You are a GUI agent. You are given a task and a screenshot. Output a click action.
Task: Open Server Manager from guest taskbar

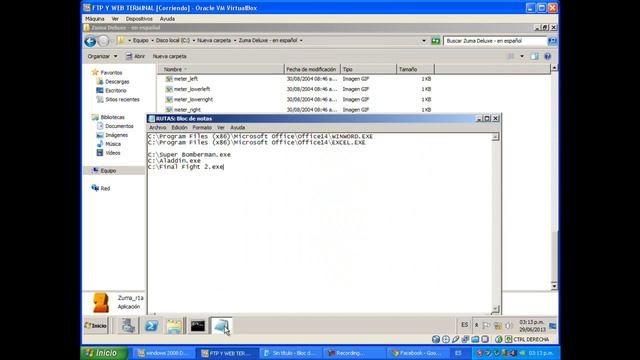point(128,326)
